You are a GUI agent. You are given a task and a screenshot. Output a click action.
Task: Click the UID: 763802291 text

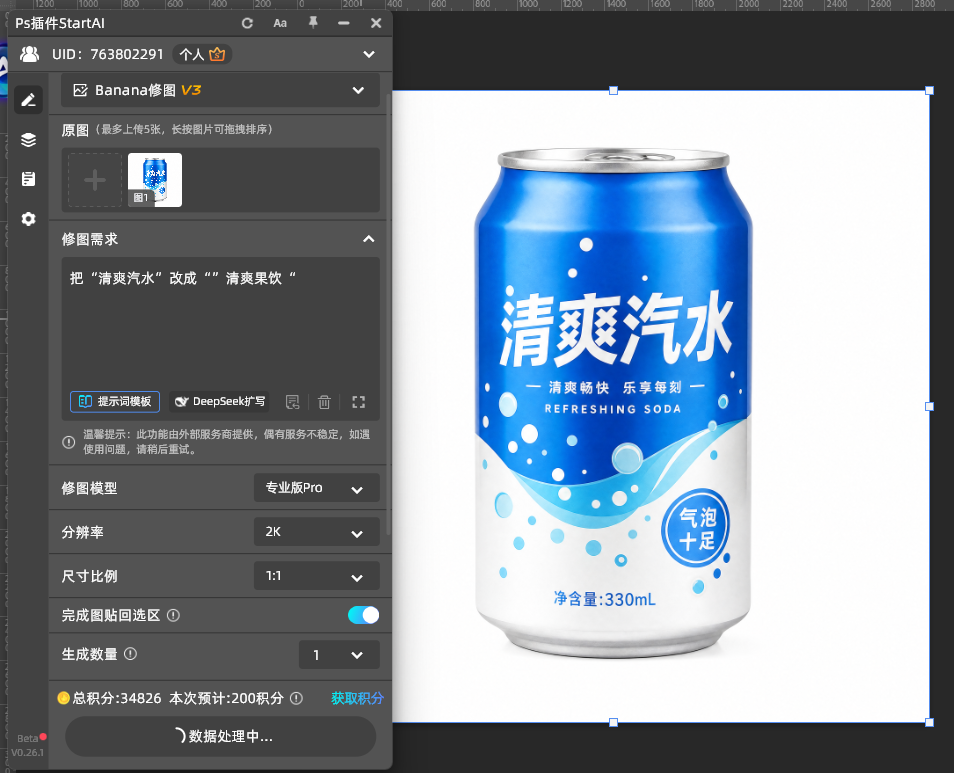click(108, 54)
